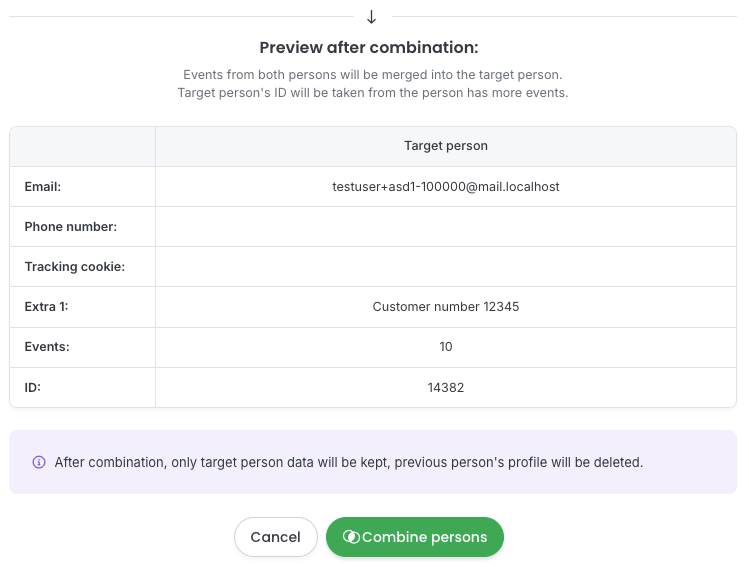Select the target person email value
Image resolution: width=749 pixels, height=567 pixels.
(445, 186)
